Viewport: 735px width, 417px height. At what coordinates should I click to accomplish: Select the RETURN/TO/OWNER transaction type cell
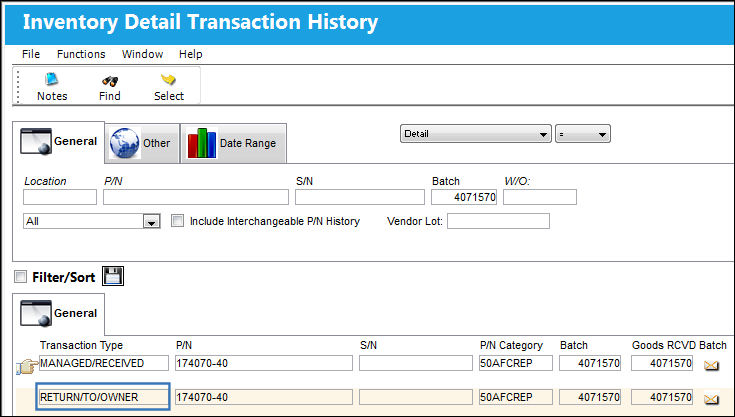click(x=104, y=397)
